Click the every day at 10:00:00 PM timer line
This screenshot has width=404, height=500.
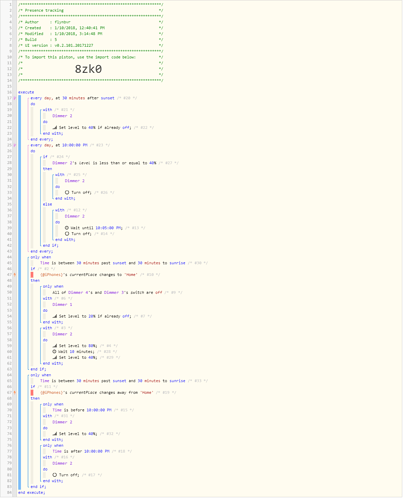coord(59,145)
